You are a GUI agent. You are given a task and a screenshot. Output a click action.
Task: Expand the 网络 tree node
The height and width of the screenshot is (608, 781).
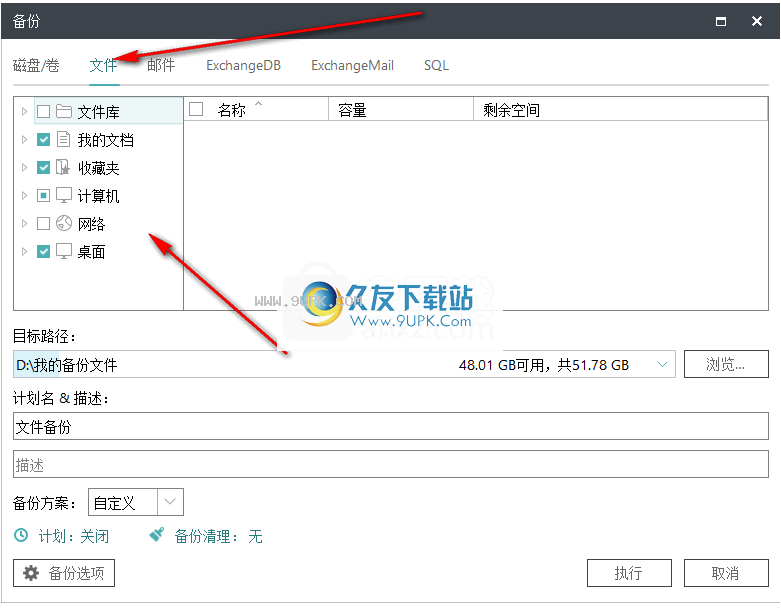24,224
